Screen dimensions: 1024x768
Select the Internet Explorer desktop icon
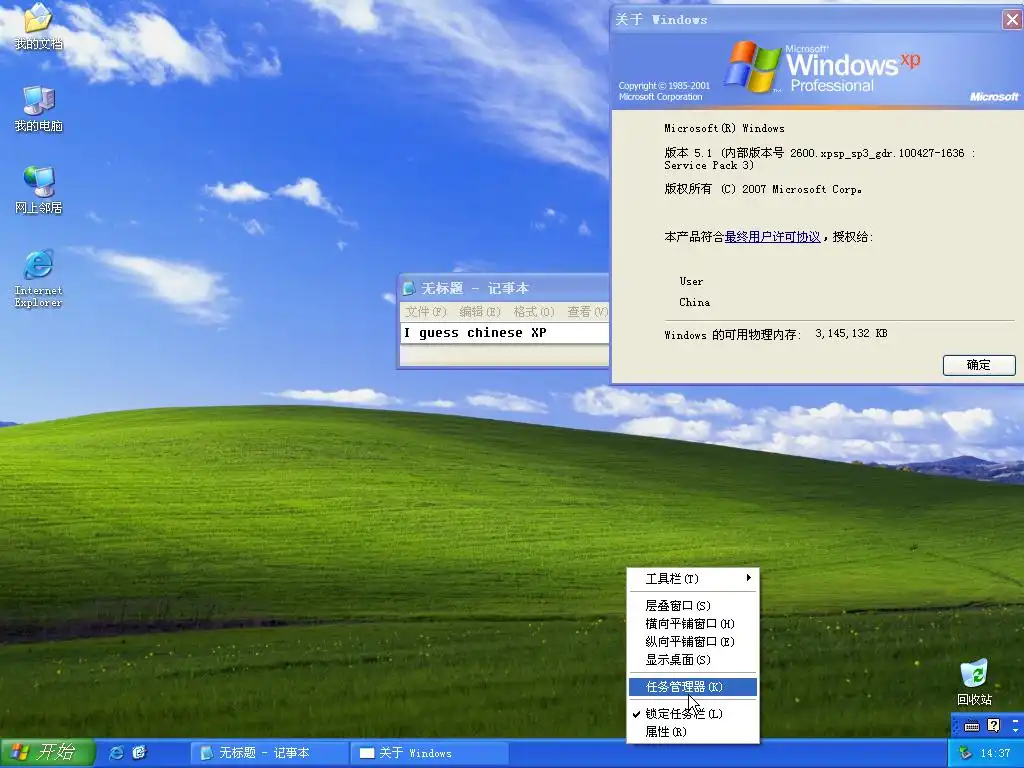click(x=38, y=278)
